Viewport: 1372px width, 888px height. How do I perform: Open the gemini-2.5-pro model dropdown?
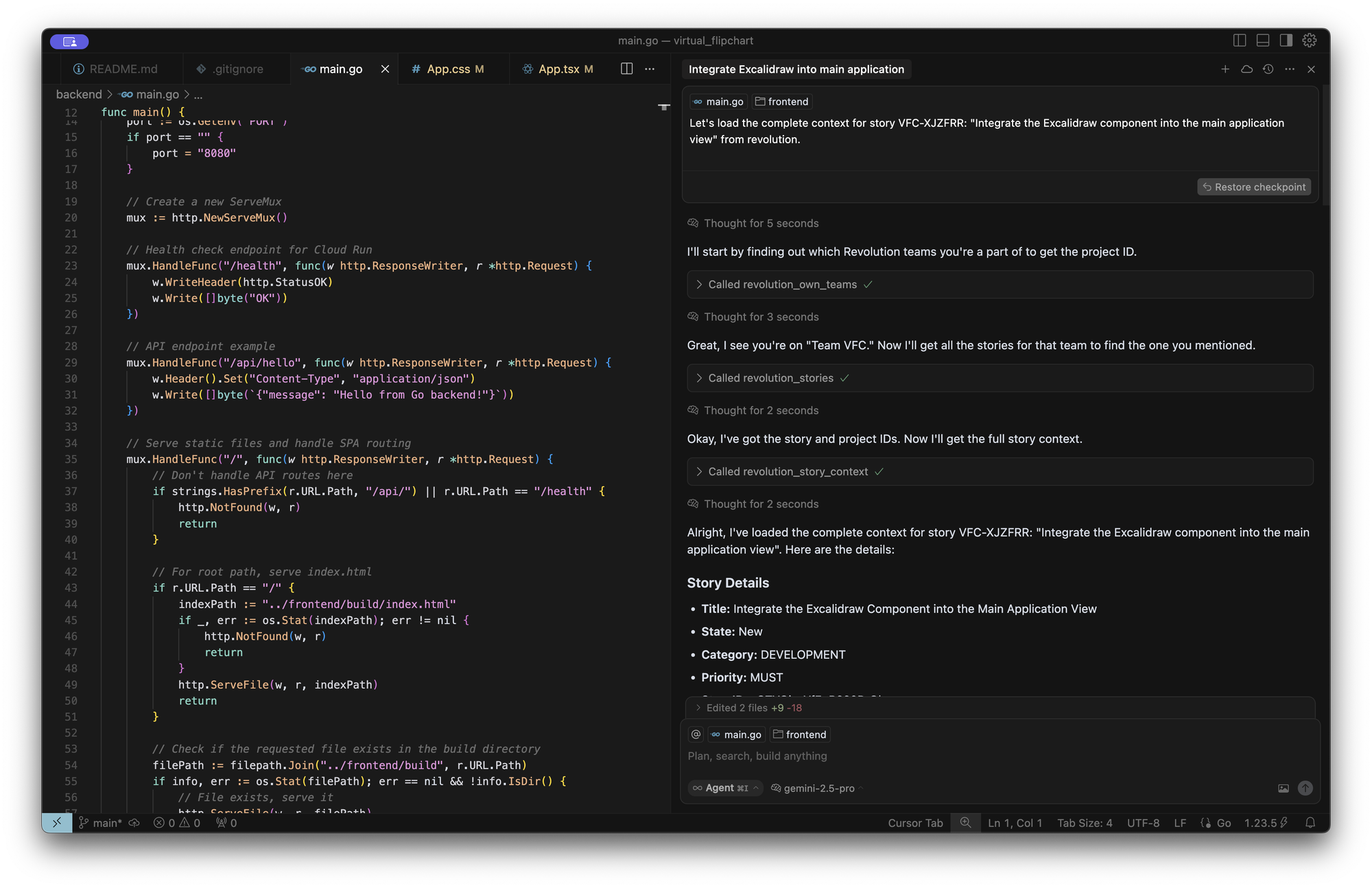[818, 789]
